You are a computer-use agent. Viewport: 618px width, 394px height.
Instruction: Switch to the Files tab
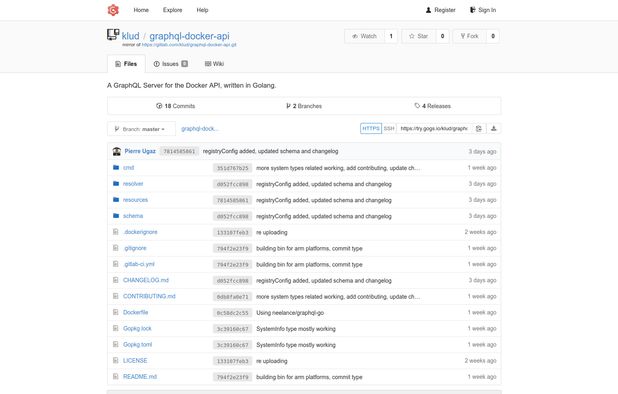click(126, 64)
